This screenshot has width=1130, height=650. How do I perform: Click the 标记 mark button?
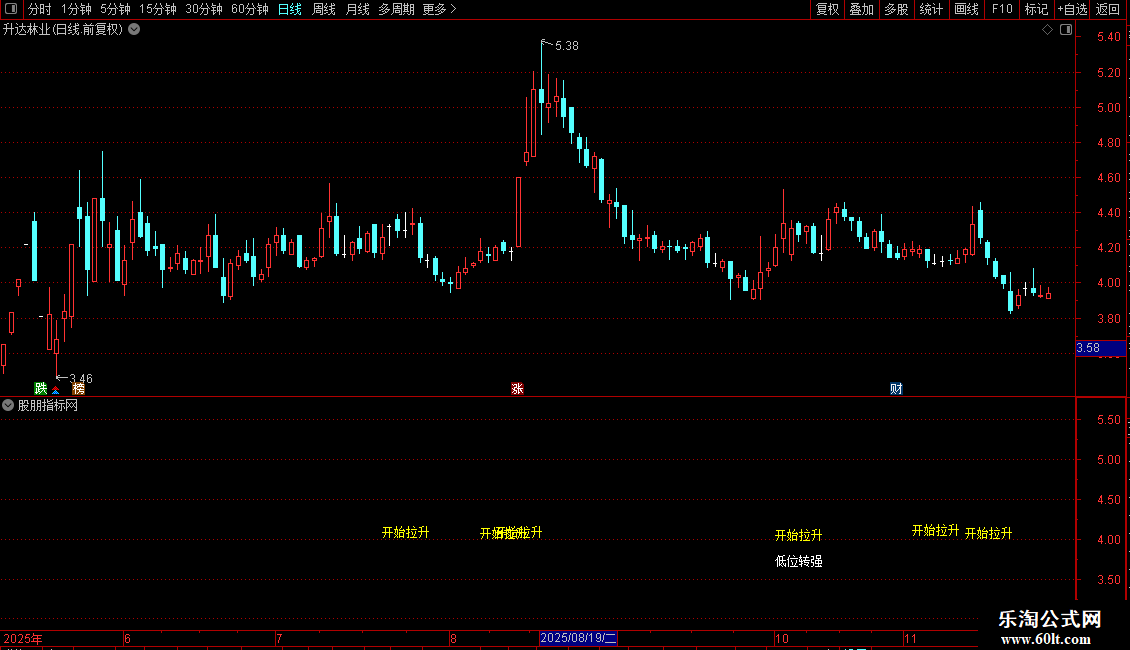(1036, 9)
